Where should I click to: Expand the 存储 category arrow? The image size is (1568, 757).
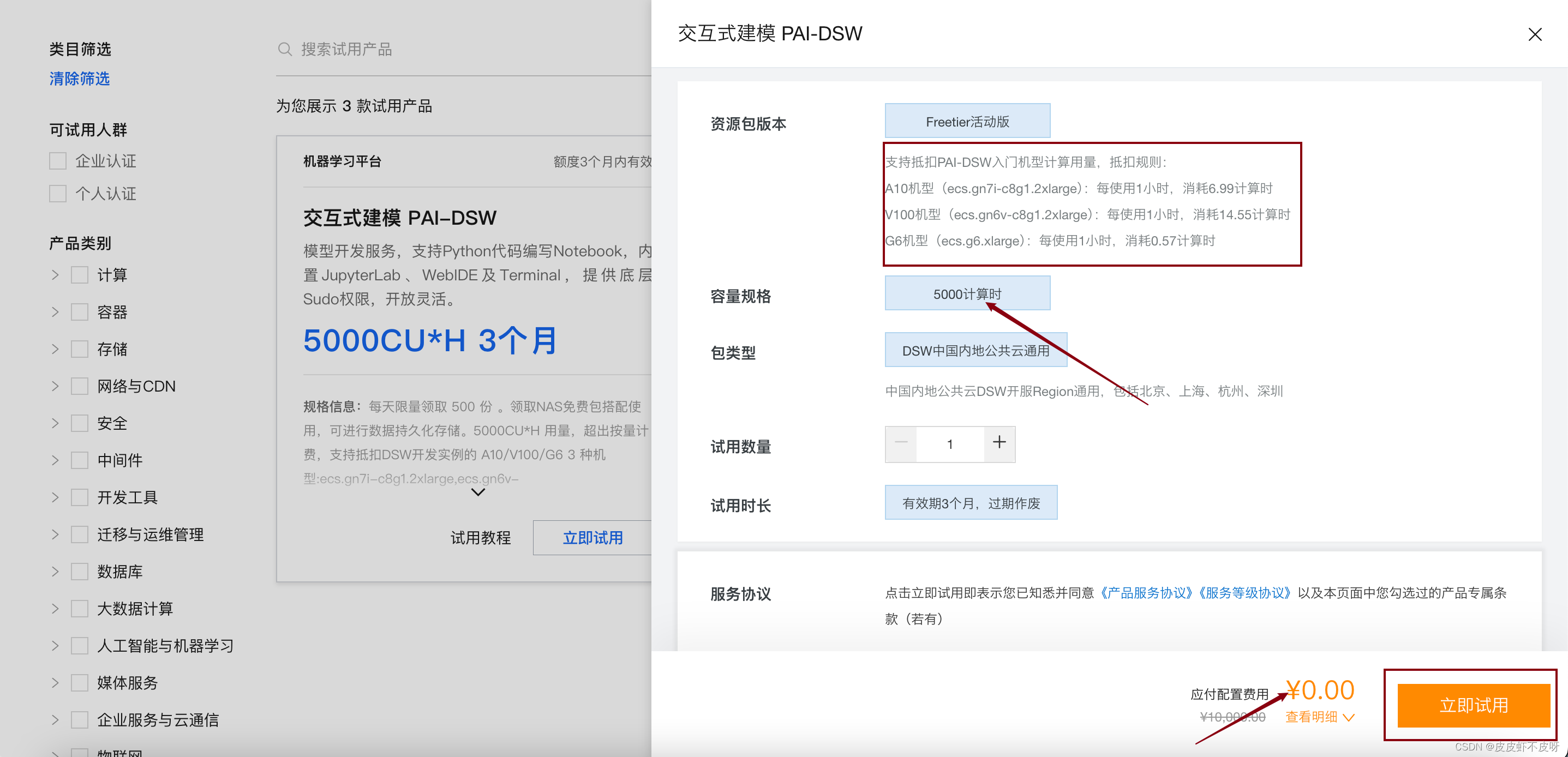56,349
